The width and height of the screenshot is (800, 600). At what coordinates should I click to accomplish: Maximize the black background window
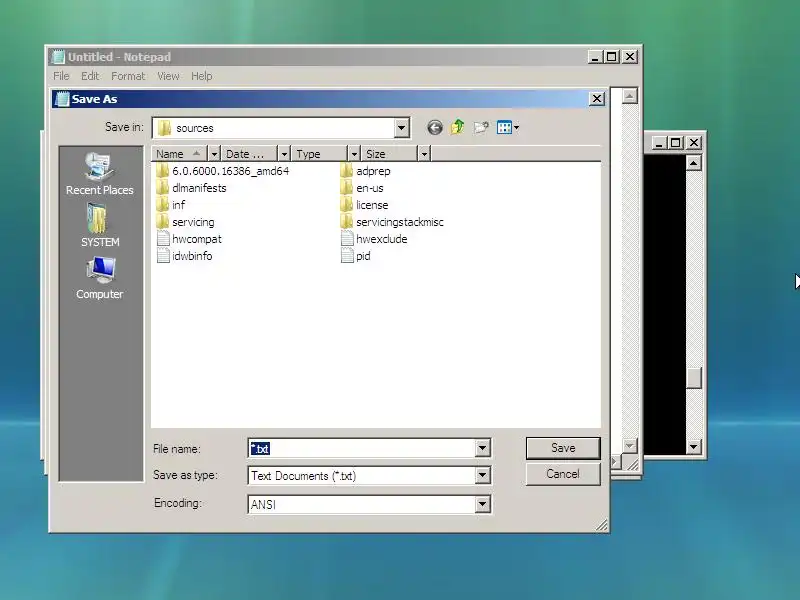[x=676, y=143]
